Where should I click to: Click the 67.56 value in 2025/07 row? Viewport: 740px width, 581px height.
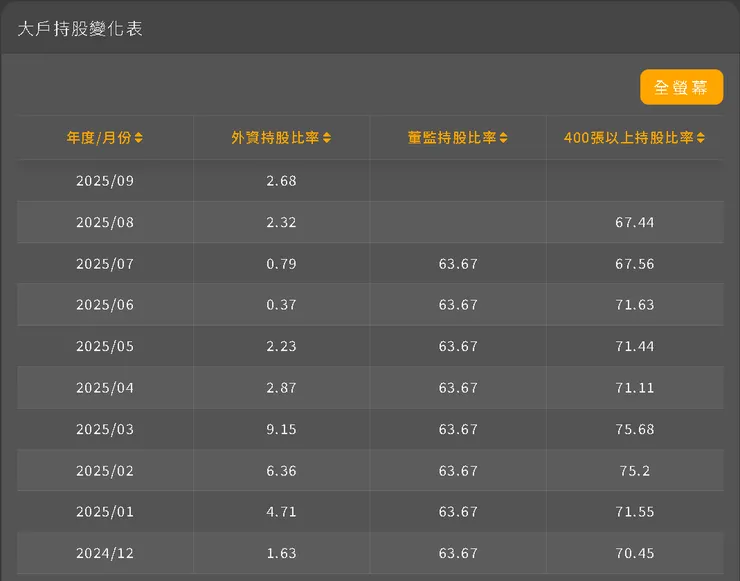[x=635, y=264]
